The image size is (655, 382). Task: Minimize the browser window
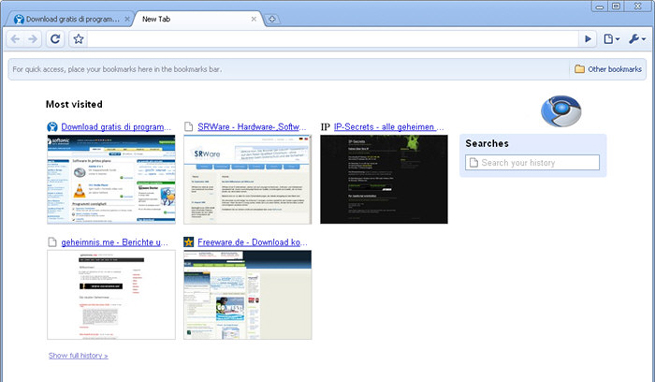click(599, 6)
